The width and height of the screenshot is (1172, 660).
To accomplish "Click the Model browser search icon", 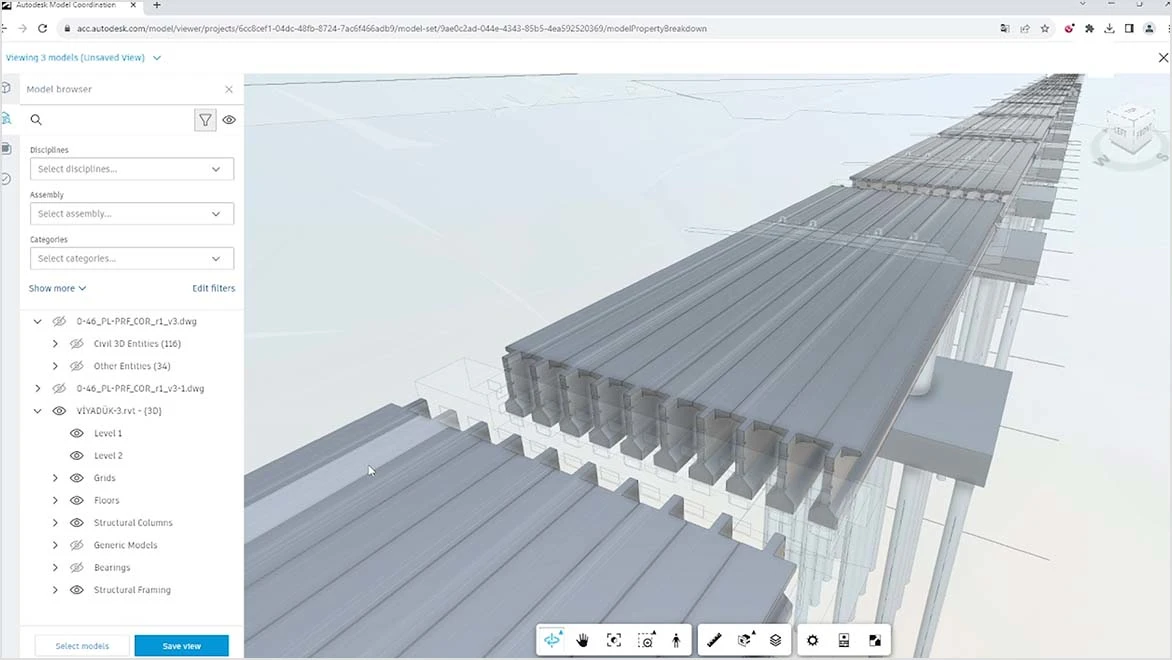I will click(x=36, y=119).
